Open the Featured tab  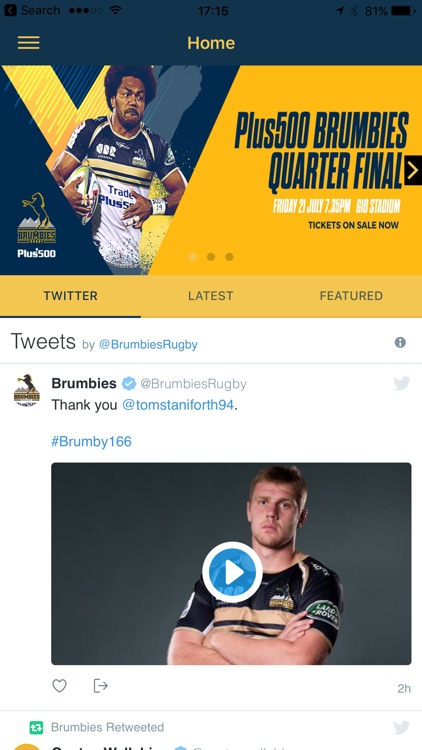coord(351,296)
